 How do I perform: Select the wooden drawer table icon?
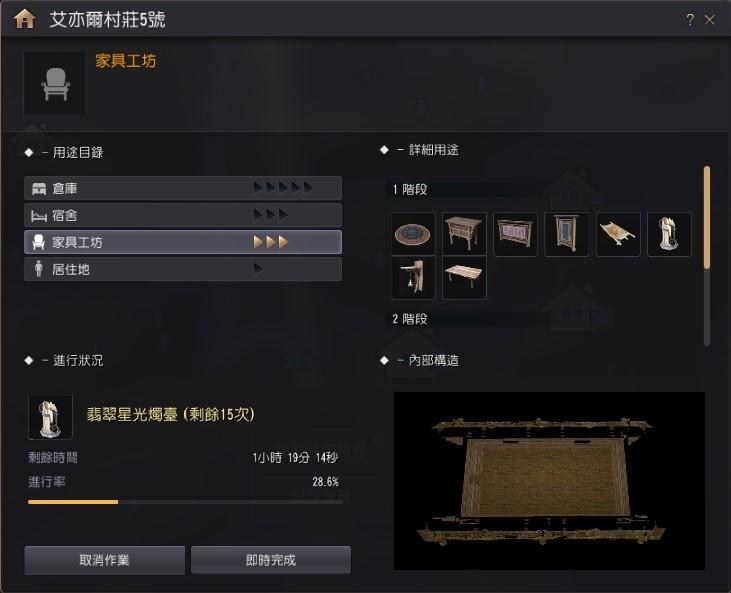click(x=464, y=234)
